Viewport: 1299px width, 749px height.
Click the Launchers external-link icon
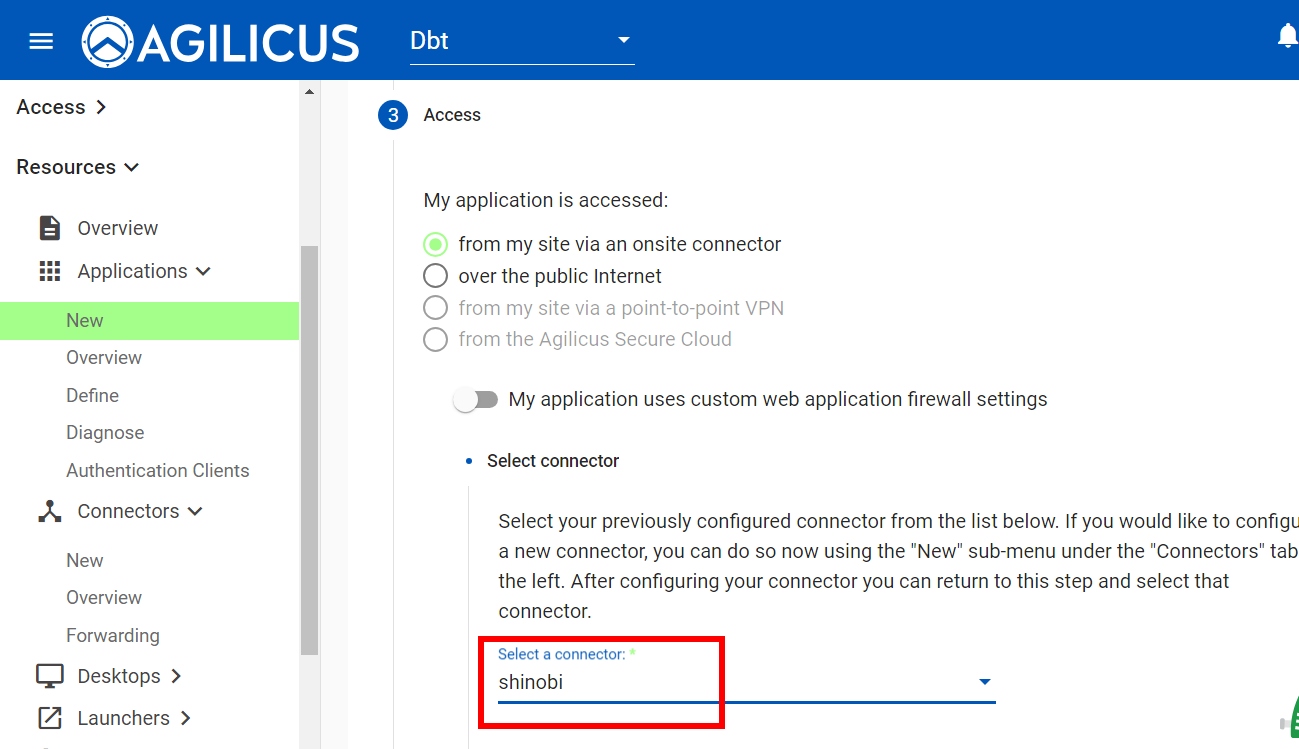tap(49, 718)
